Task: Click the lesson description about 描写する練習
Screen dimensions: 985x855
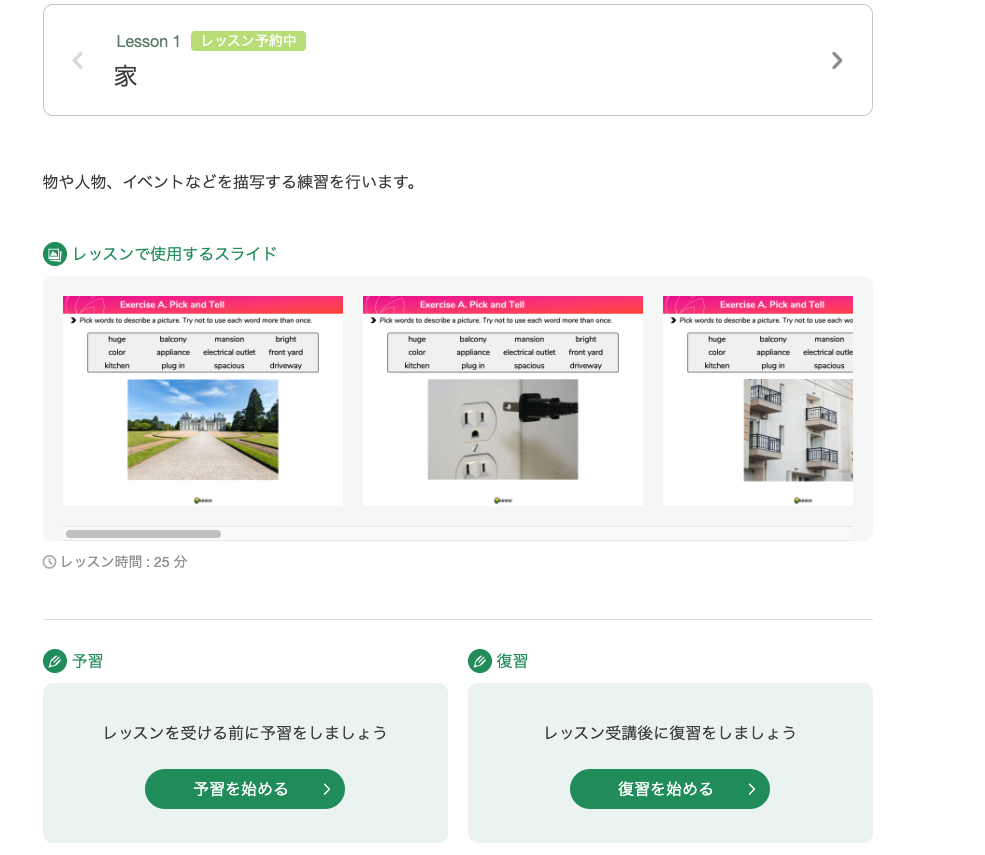Action: 230,182
